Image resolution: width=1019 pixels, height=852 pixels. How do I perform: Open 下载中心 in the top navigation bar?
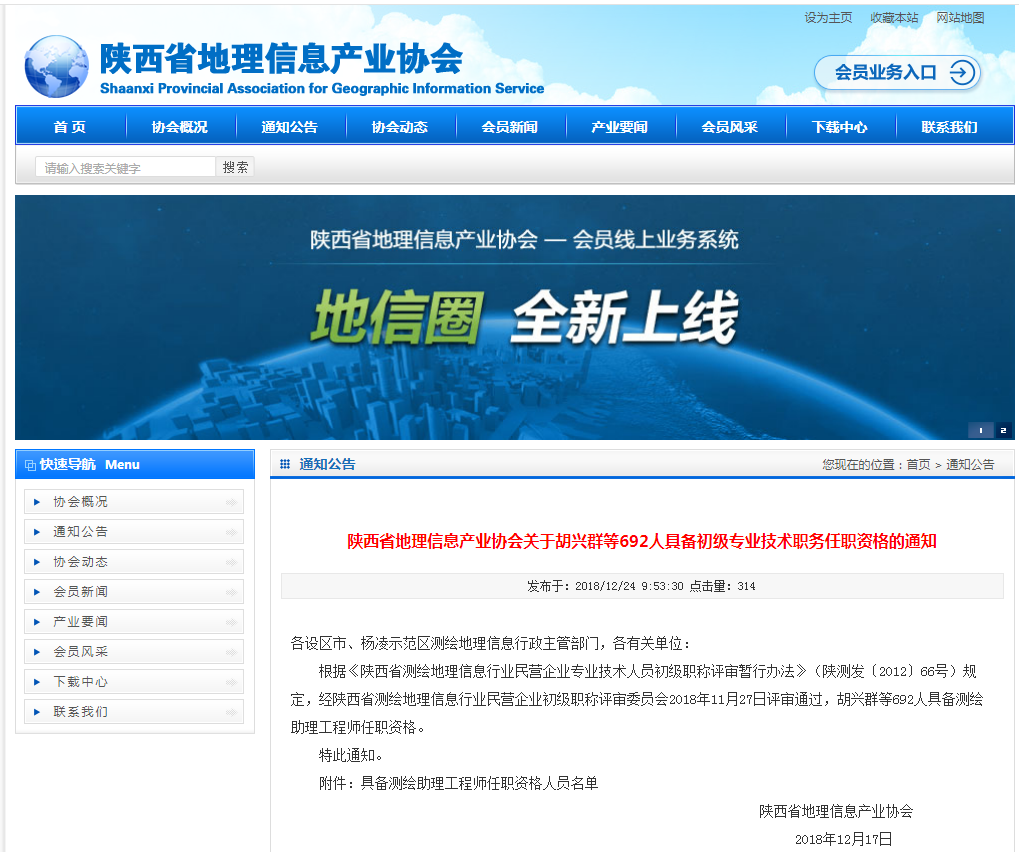tap(840, 127)
